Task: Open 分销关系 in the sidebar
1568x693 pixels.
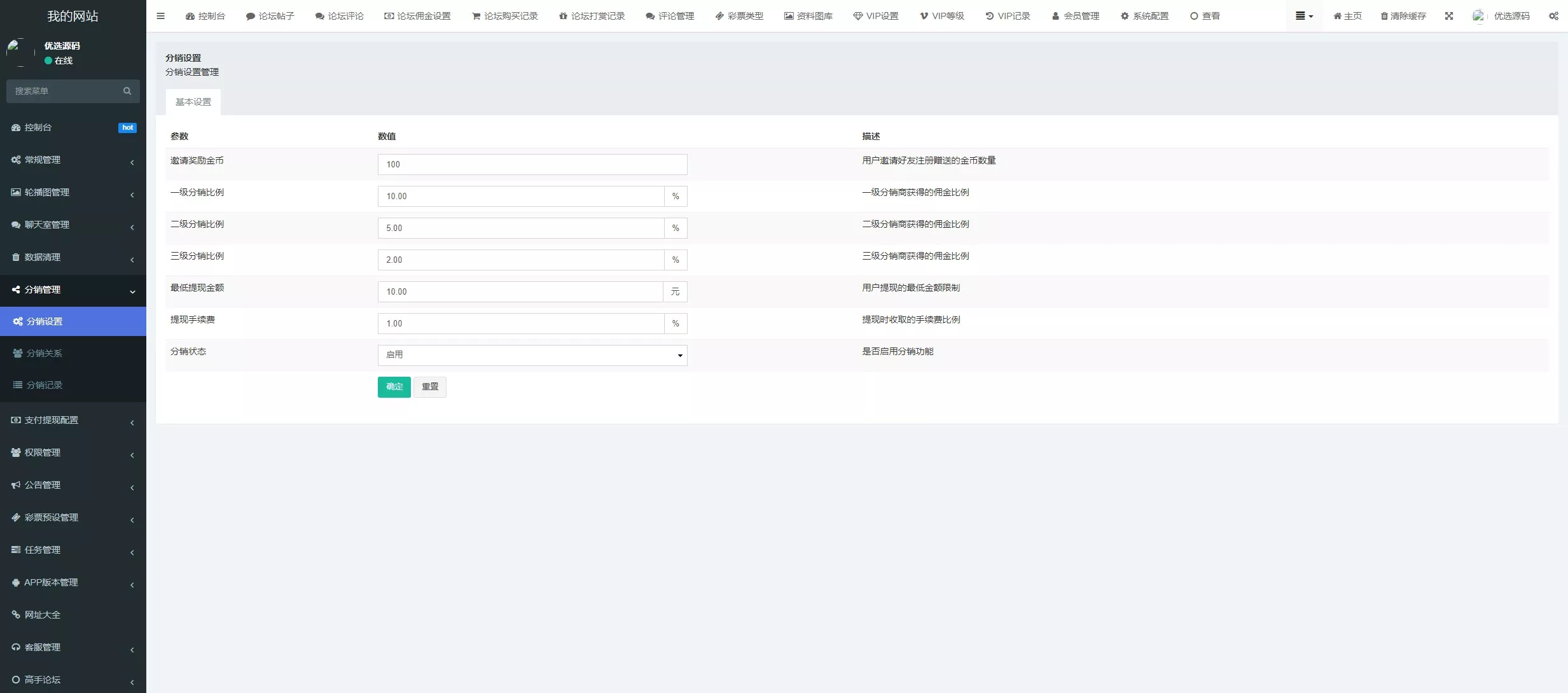Action: pyautogui.click(x=44, y=353)
